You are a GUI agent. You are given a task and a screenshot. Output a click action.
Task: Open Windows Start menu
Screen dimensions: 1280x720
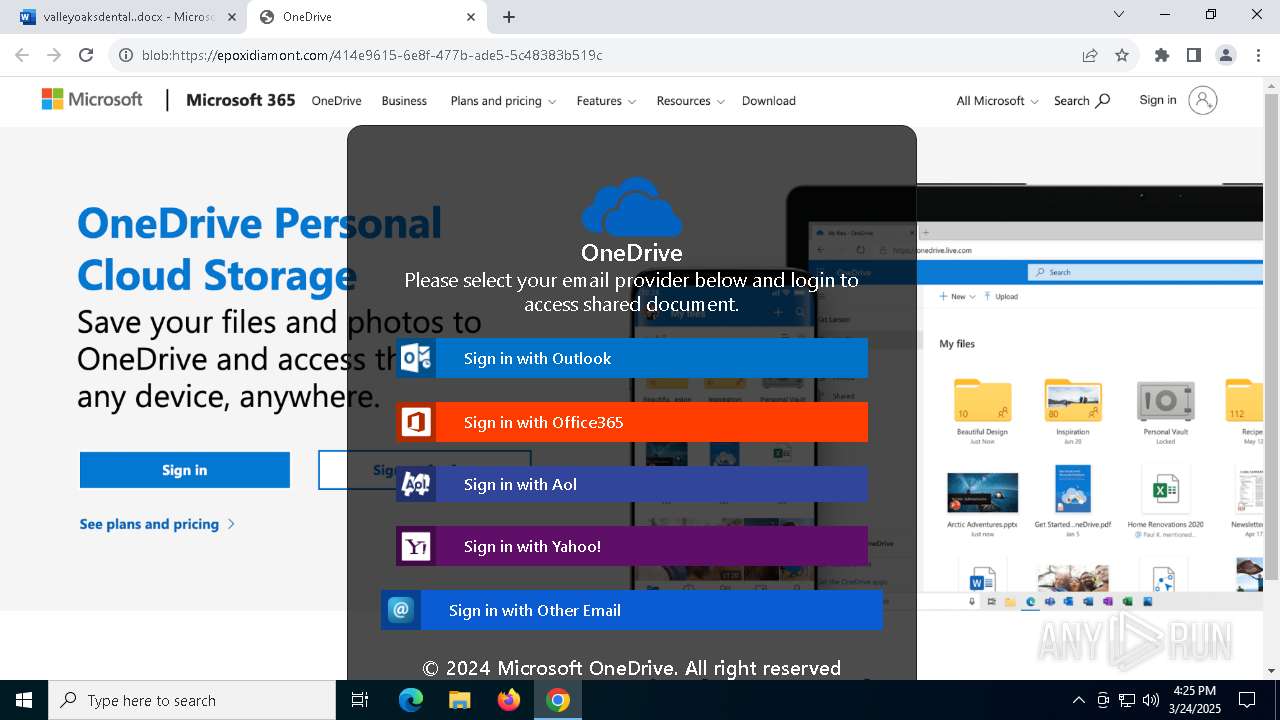24,700
